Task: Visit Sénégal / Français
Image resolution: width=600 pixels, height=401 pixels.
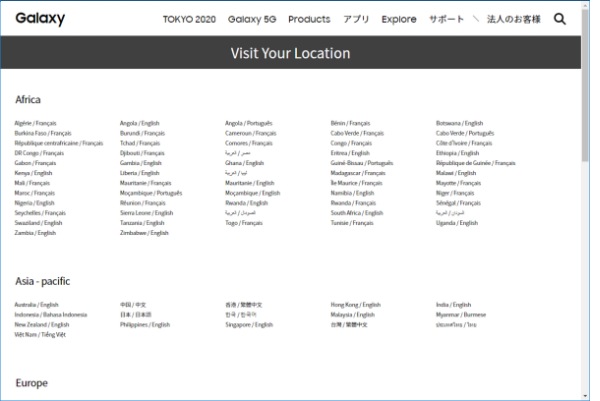Action: click(458, 203)
